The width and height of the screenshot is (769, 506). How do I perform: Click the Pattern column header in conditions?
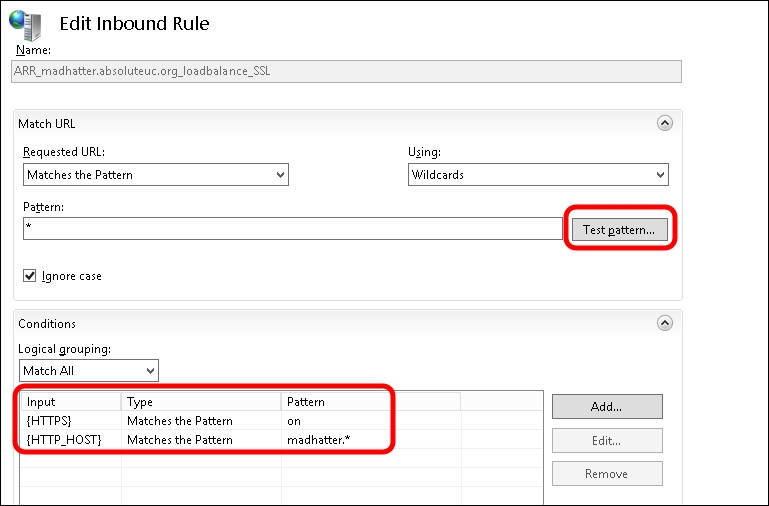point(369,402)
